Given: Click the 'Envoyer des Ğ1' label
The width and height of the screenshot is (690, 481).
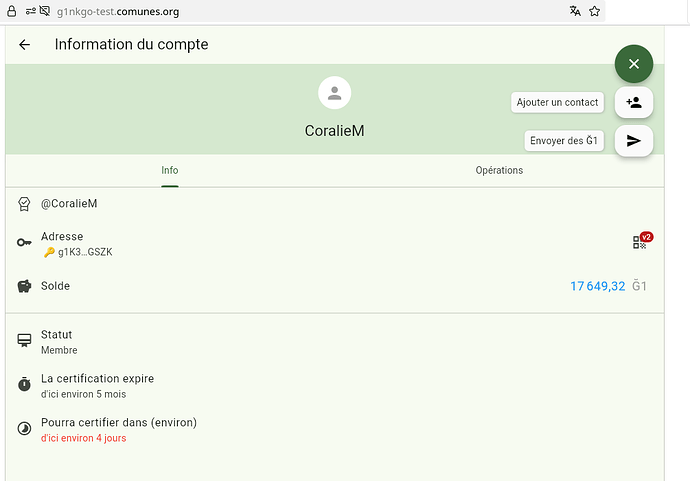Looking at the screenshot, I should (x=564, y=141).
